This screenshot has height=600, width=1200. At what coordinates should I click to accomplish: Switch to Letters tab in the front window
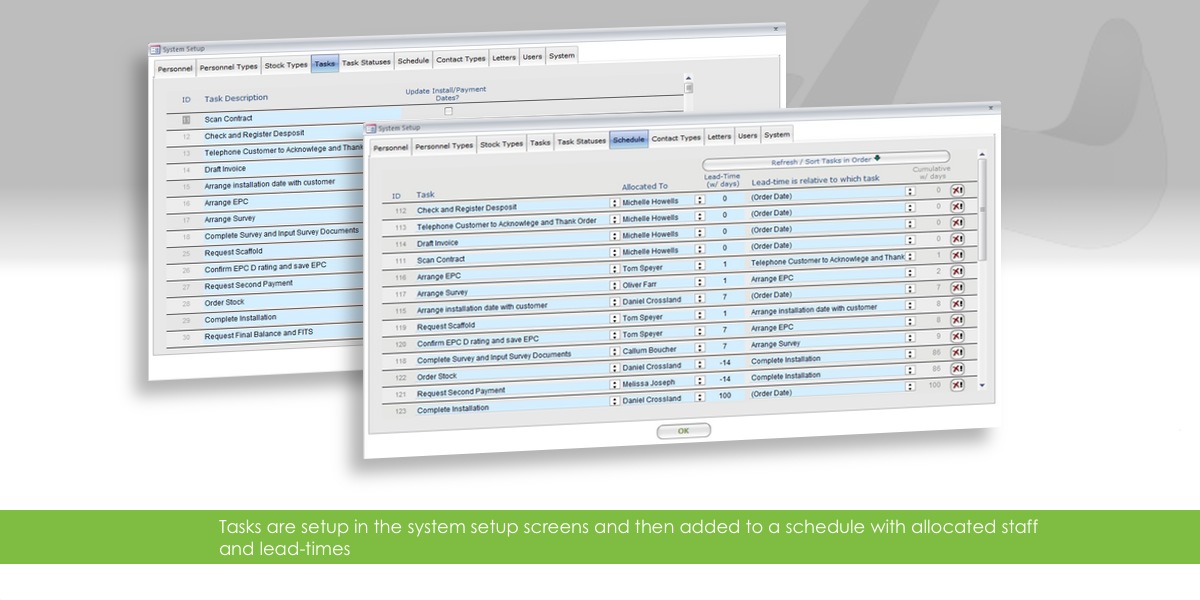719,136
